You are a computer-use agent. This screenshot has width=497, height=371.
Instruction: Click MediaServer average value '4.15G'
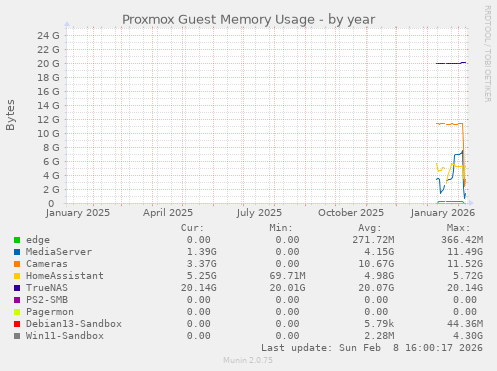click(x=379, y=252)
